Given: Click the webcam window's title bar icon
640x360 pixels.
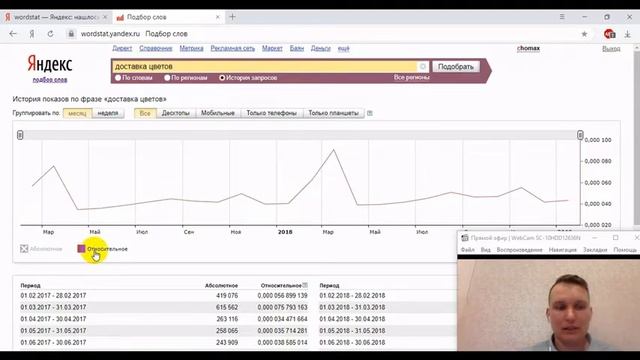Looking at the screenshot, I should coord(464,238).
